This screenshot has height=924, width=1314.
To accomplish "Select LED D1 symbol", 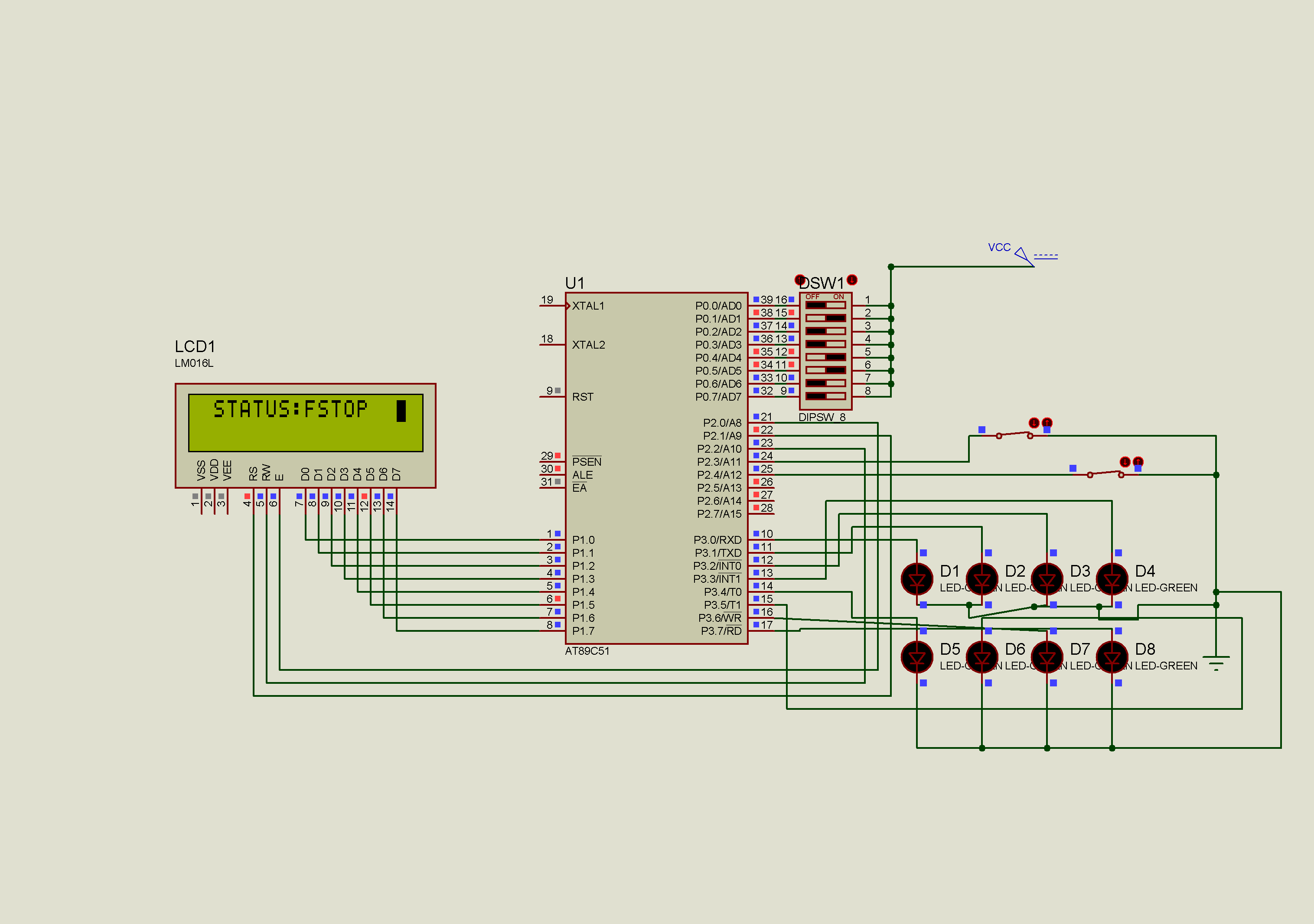I will click(917, 579).
